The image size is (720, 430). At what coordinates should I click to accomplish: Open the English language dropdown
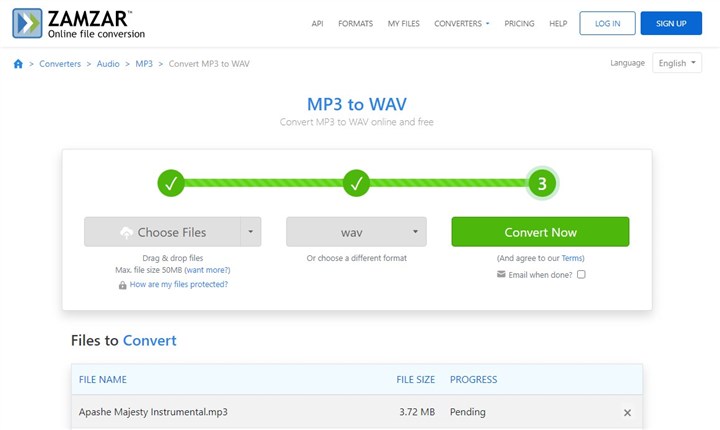click(x=677, y=63)
